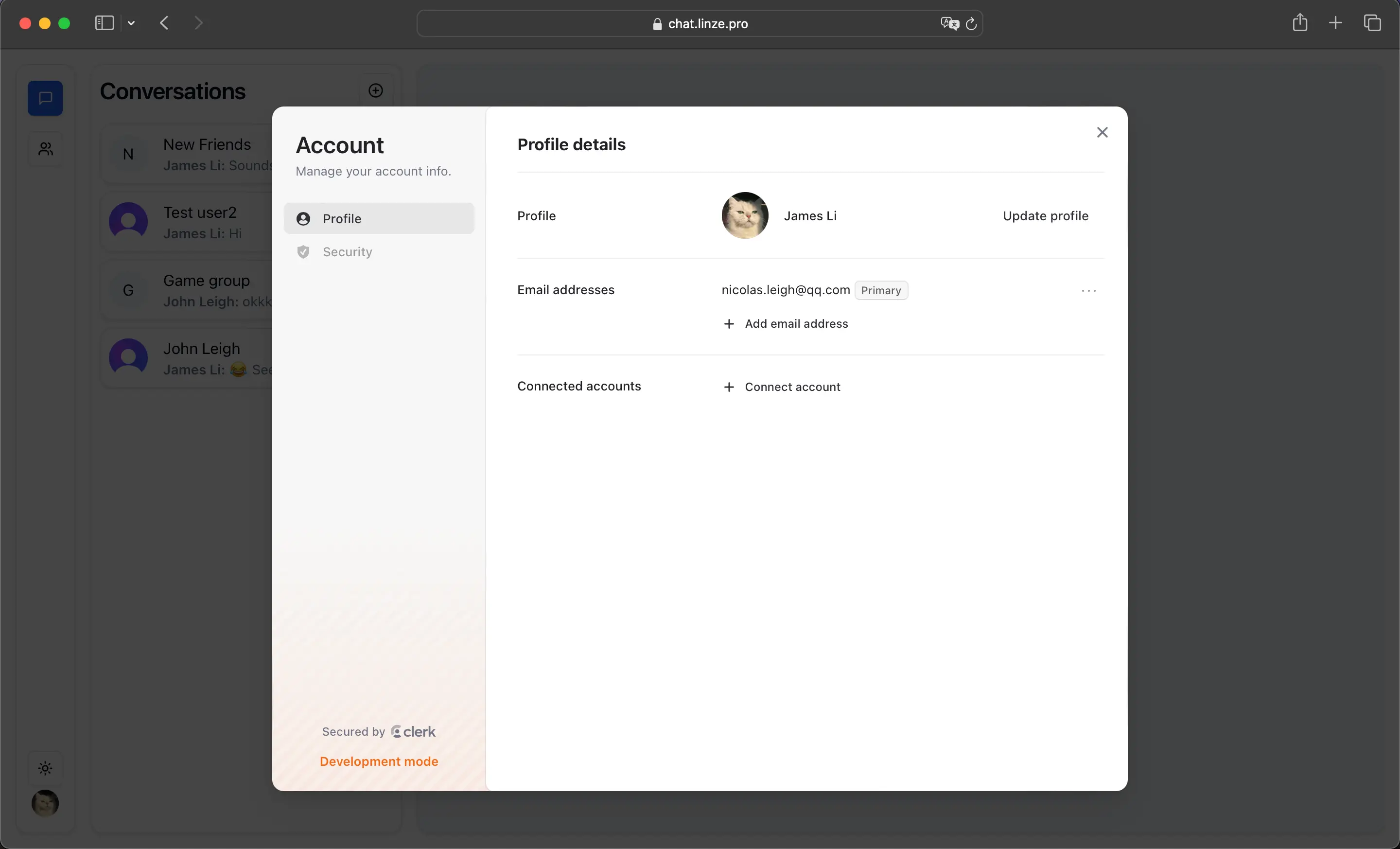Reload the page in Safari
This screenshot has height=849, width=1400.
(x=971, y=23)
